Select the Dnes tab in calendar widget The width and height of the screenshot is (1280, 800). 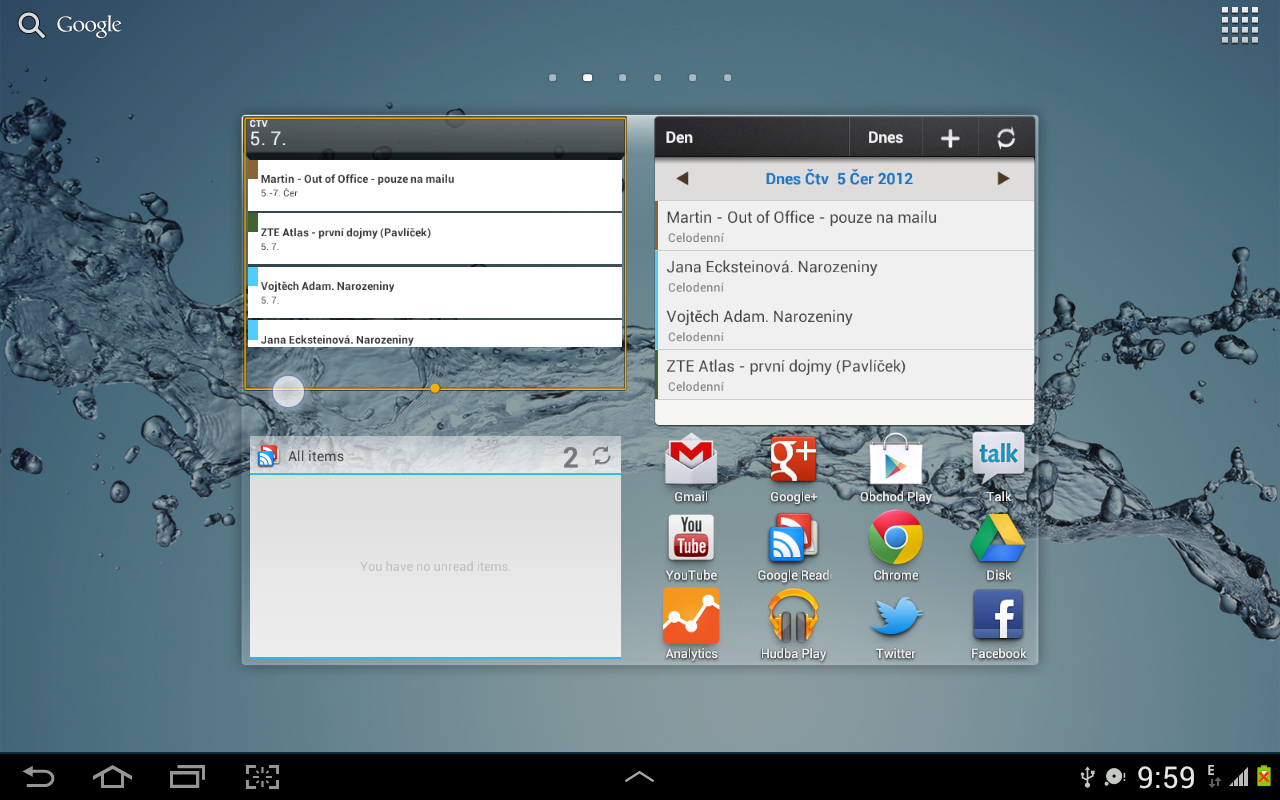[885, 137]
